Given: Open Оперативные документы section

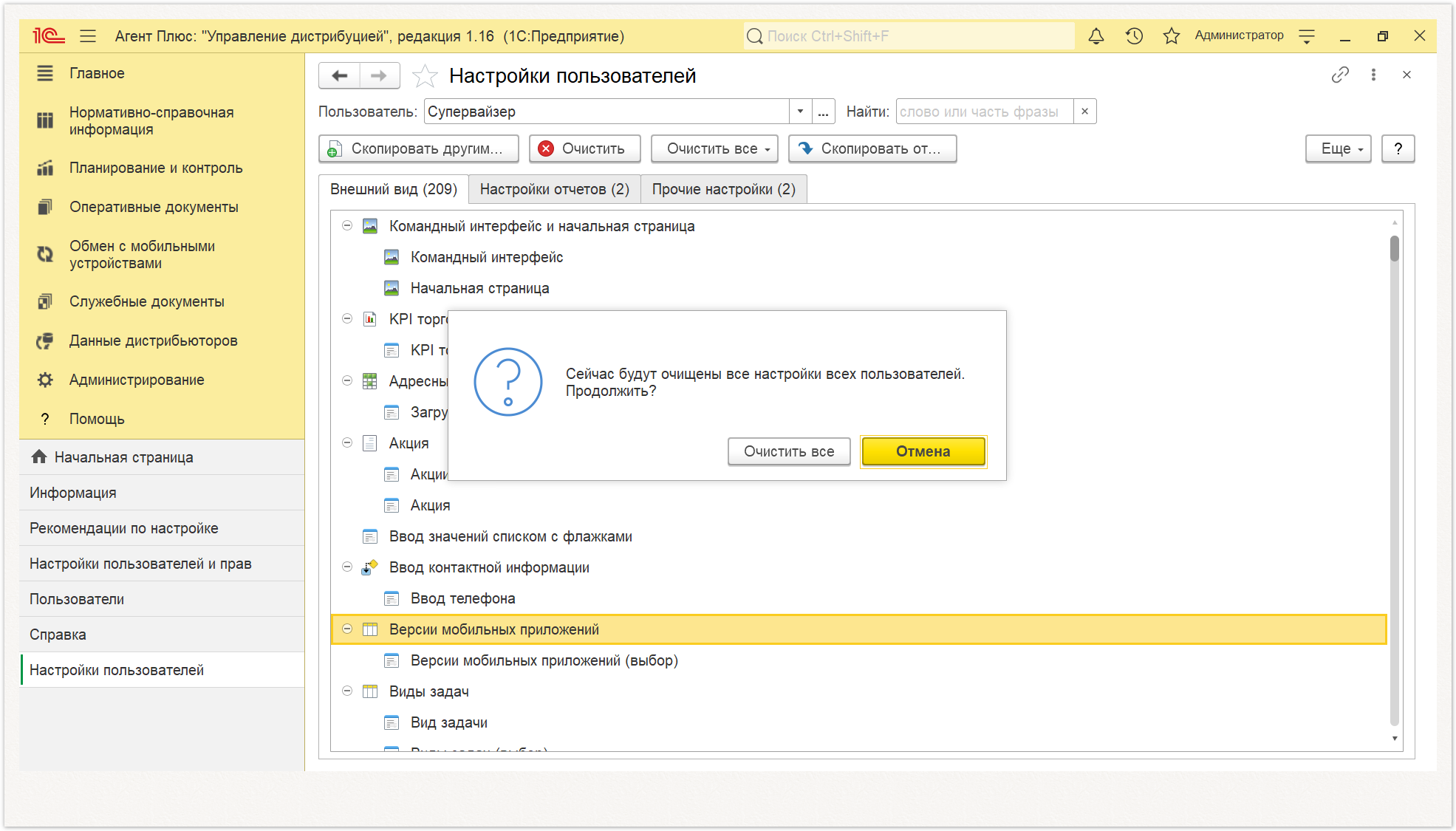Looking at the screenshot, I should (162, 207).
